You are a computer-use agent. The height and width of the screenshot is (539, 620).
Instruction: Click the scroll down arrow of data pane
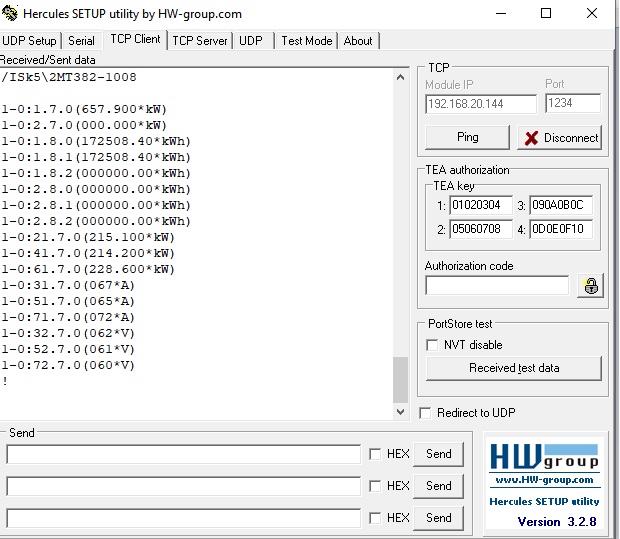click(400, 412)
